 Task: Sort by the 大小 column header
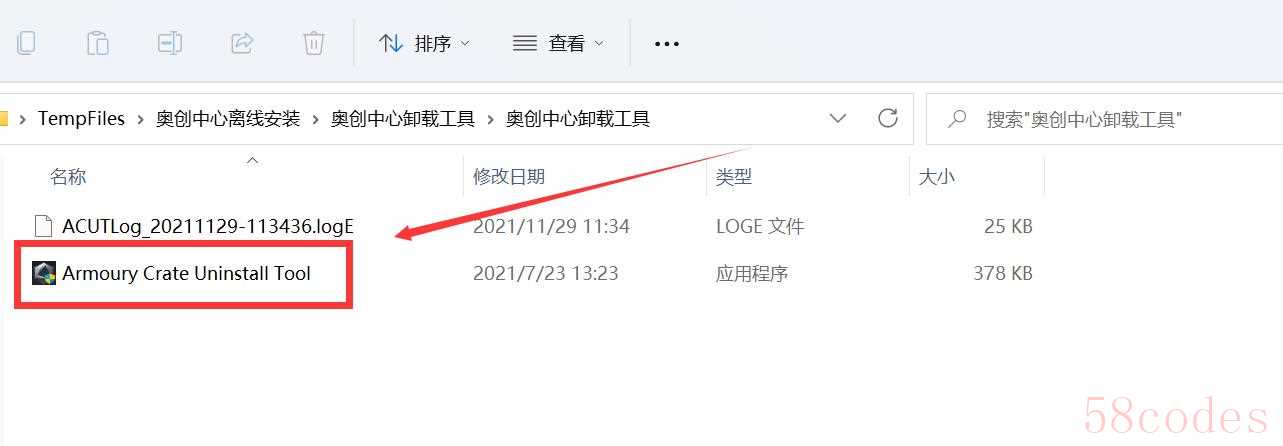tap(937, 177)
